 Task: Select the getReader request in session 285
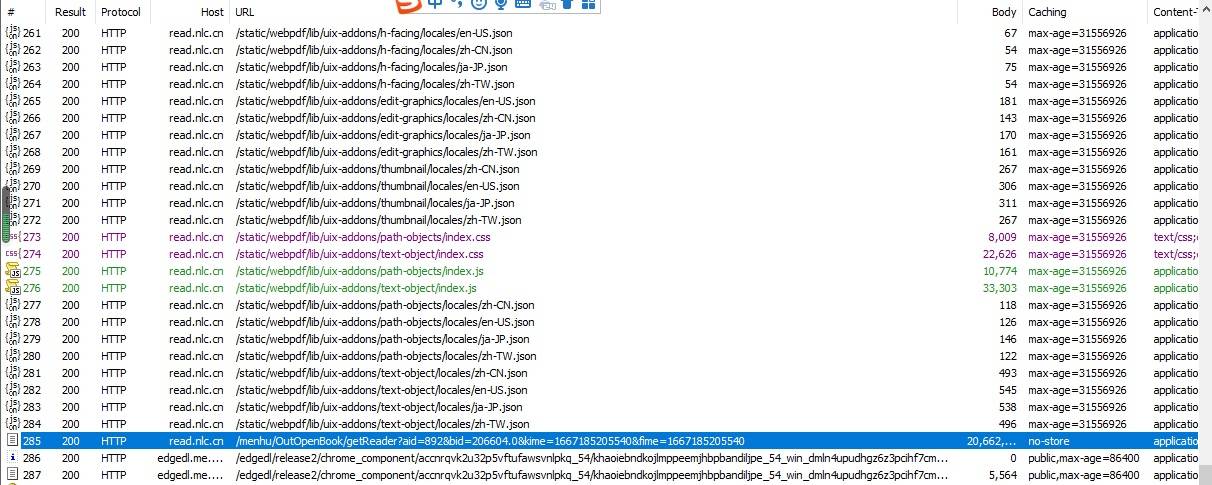[x=490, y=440]
